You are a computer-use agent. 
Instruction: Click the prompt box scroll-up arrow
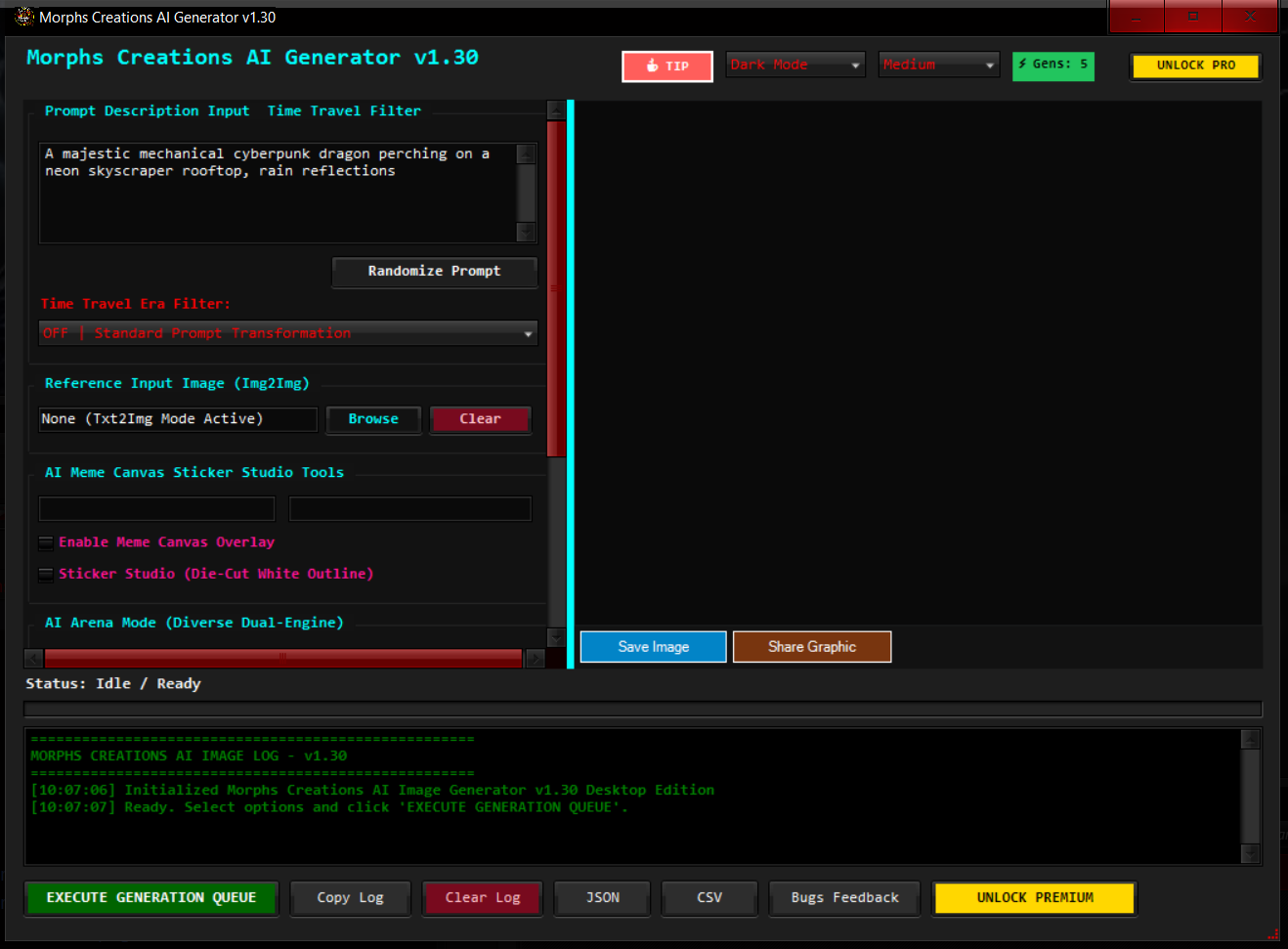pos(526,153)
